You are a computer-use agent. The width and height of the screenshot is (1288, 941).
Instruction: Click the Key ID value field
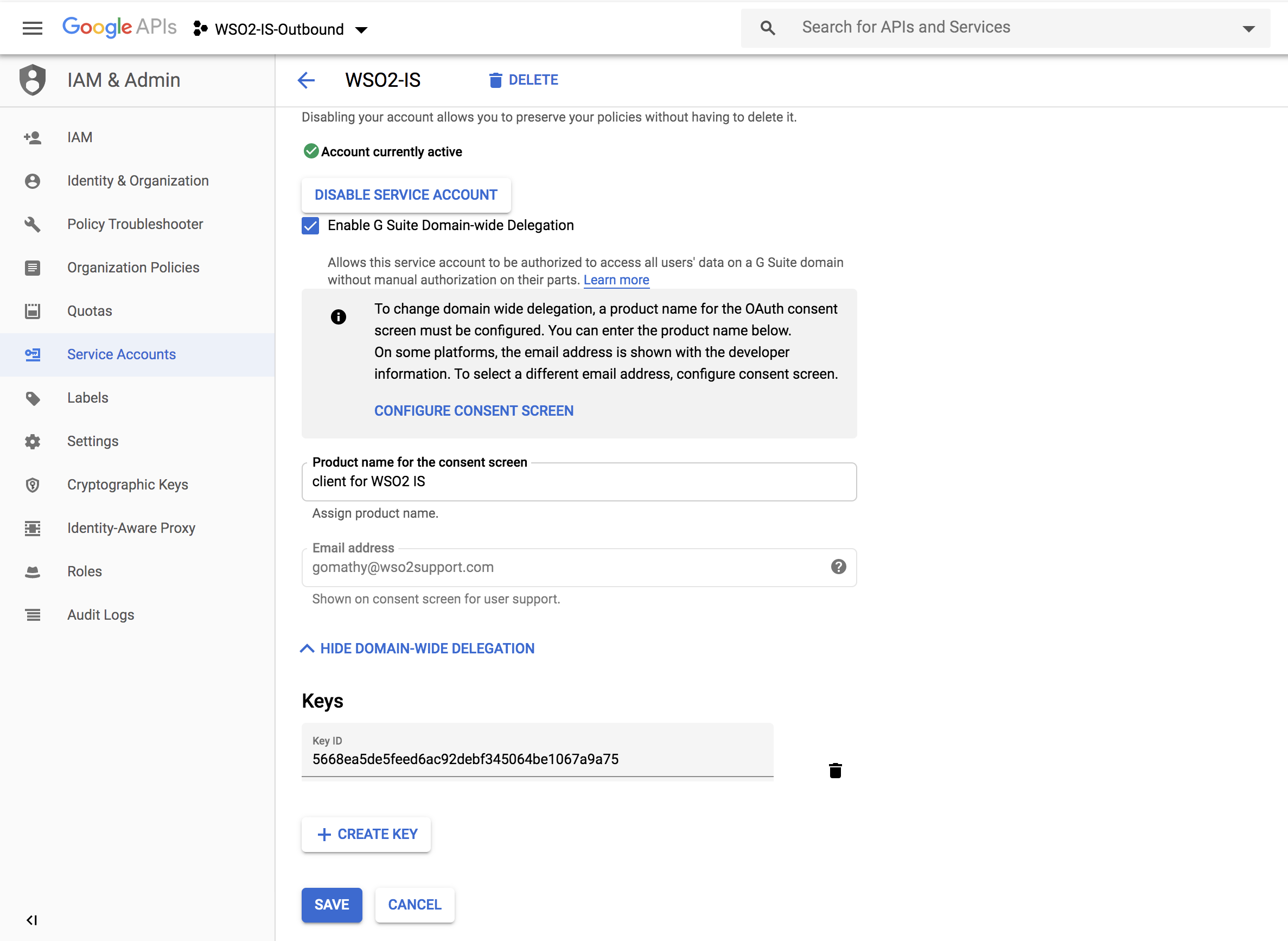click(538, 750)
